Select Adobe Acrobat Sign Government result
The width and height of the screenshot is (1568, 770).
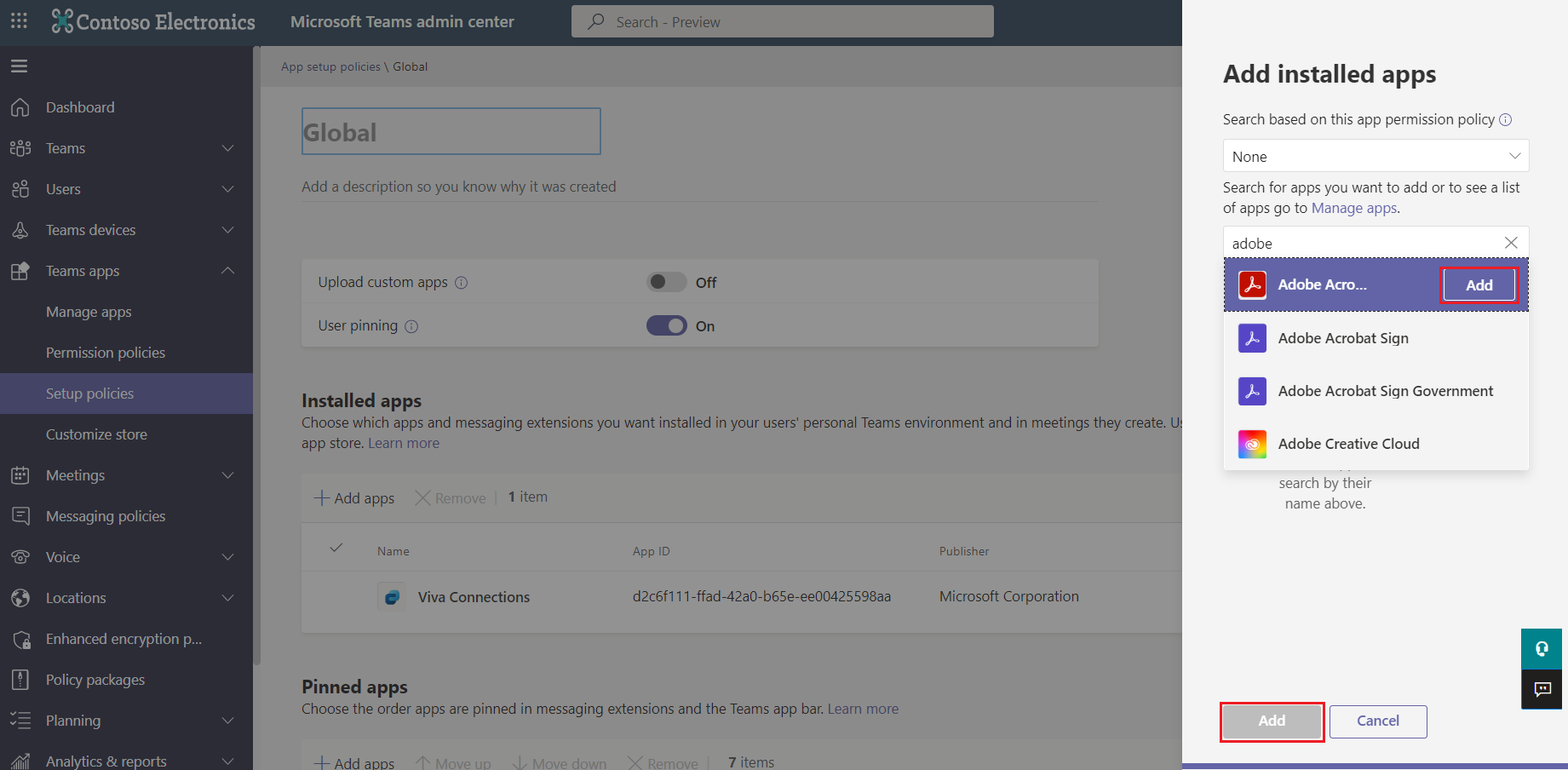(1376, 391)
